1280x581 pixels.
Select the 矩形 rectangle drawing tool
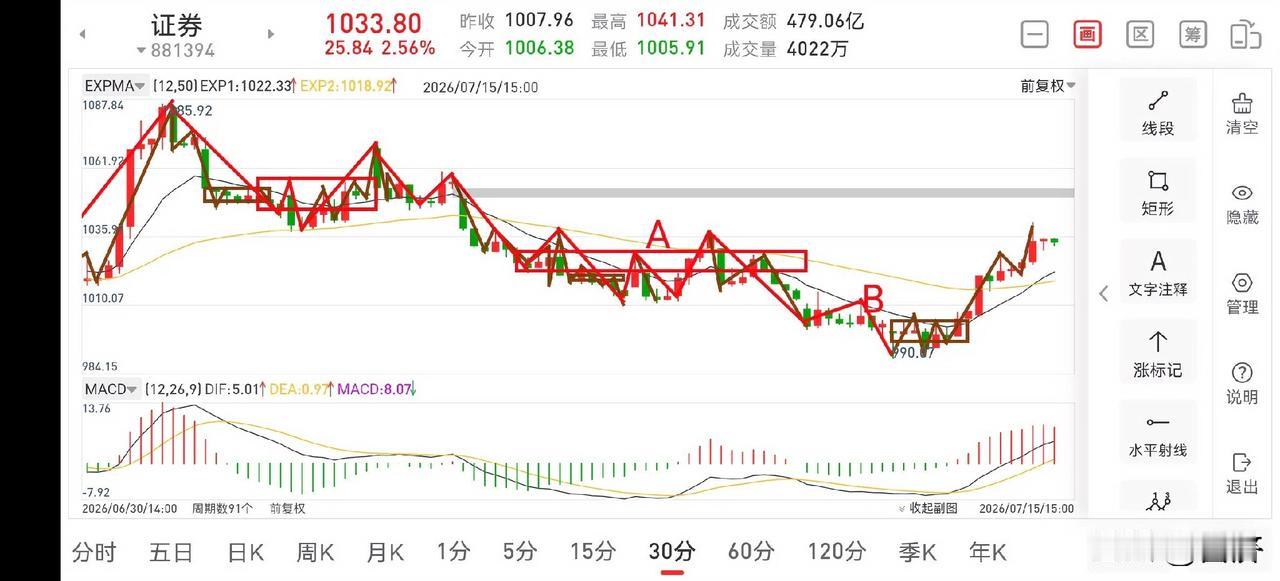(x=1158, y=193)
